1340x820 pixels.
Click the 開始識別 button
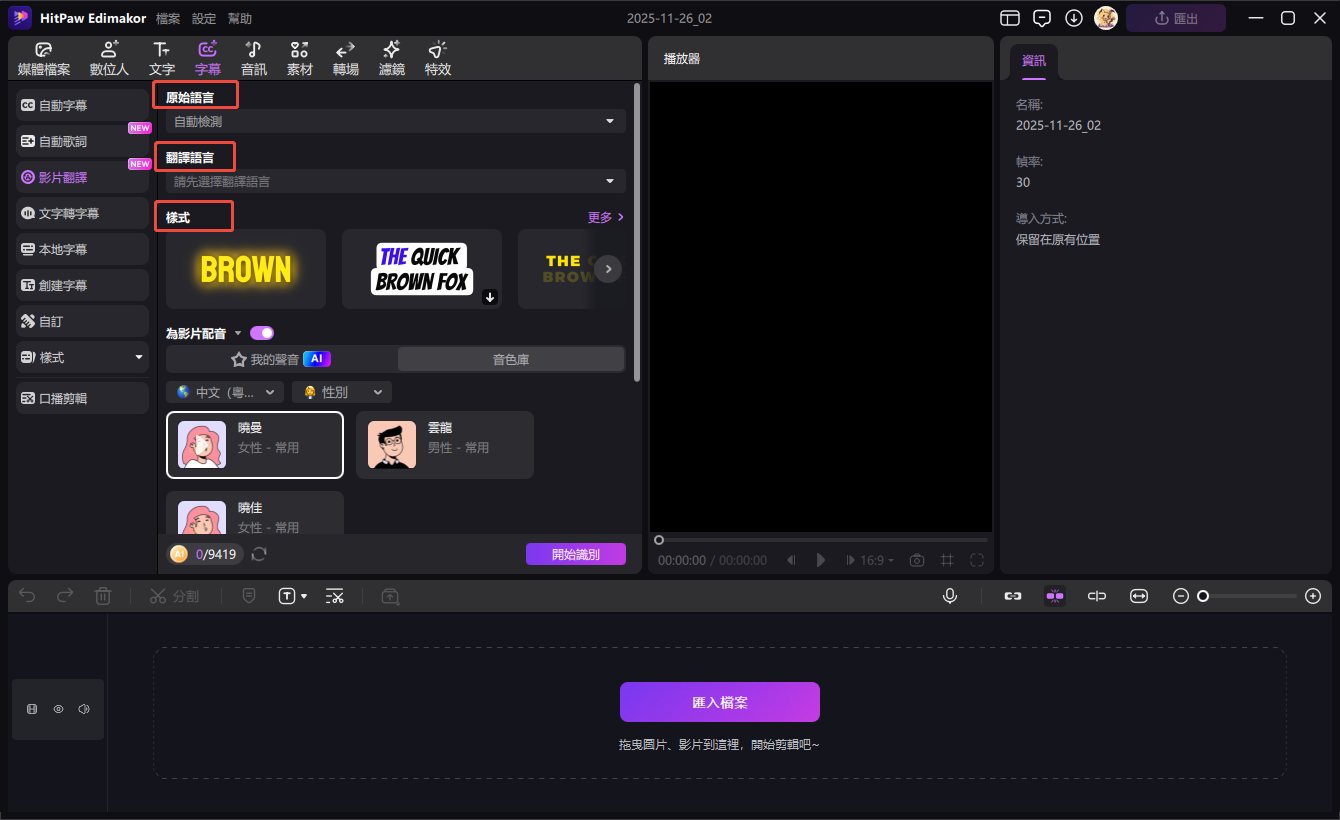click(x=575, y=554)
